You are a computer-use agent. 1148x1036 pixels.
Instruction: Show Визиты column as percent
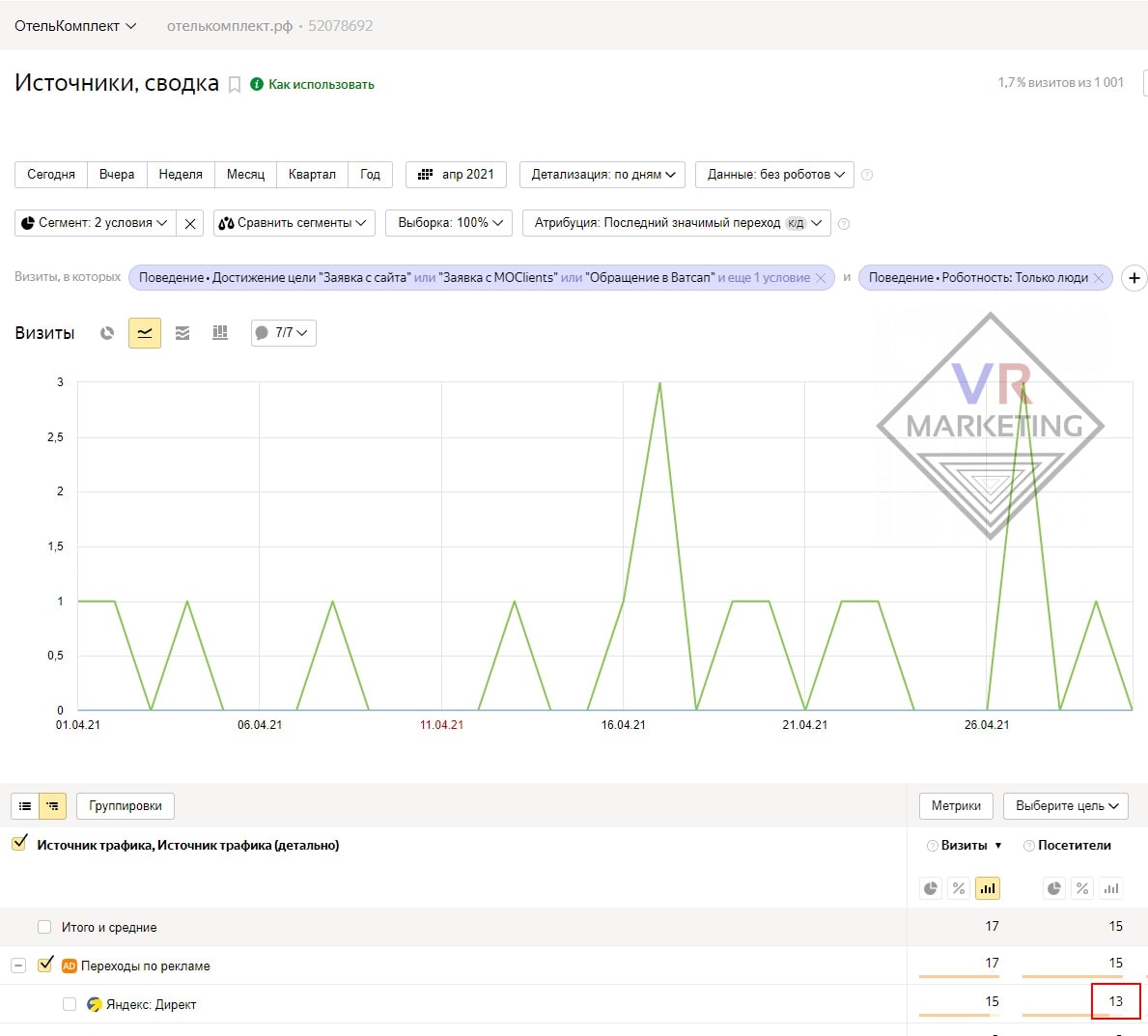point(959,889)
